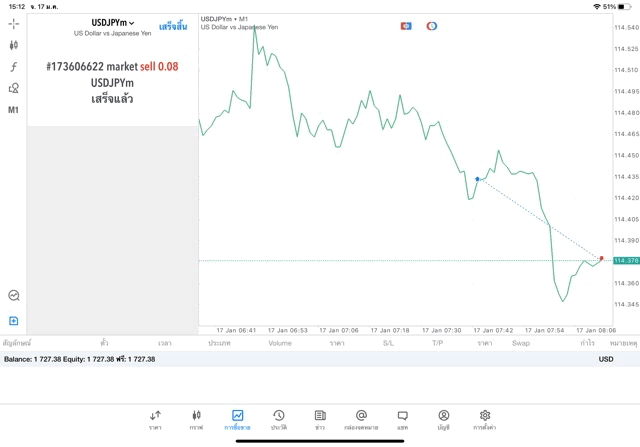Sort trades by Volume column header
Image resolution: width=640 pixels, height=447 pixels.
tap(280, 343)
